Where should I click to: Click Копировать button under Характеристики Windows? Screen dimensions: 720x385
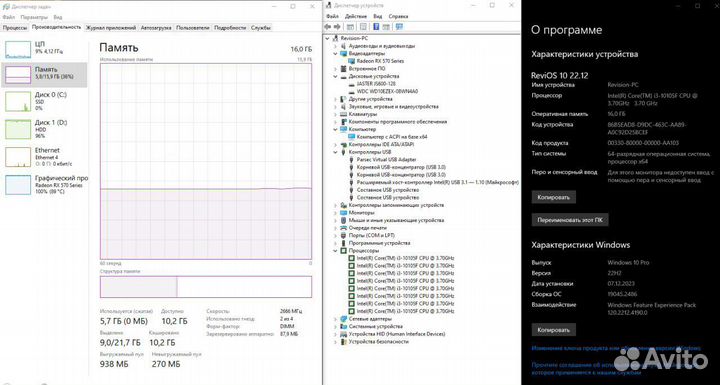click(x=553, y=330)
